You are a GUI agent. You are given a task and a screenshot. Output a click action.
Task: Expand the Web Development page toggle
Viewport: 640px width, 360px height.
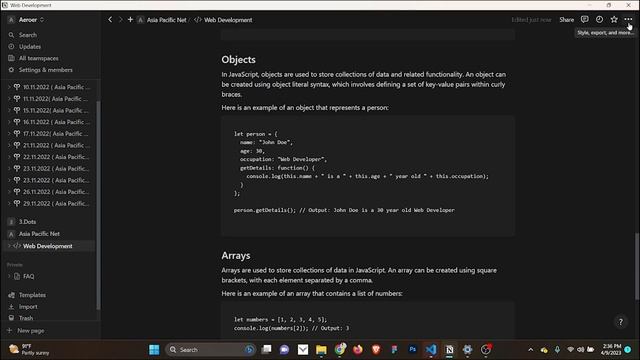(x=9, y=246)
